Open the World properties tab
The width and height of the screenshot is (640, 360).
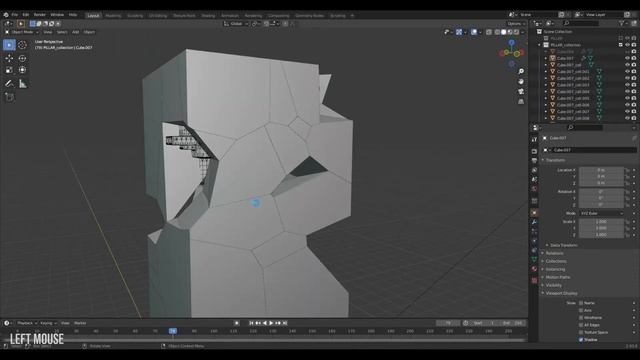pyautogui.click(x=534, y=189)
